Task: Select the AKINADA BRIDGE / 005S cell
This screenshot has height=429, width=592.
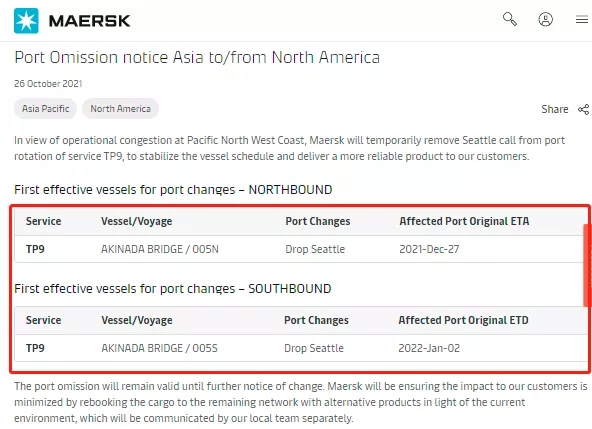Action: coord(159,348)
